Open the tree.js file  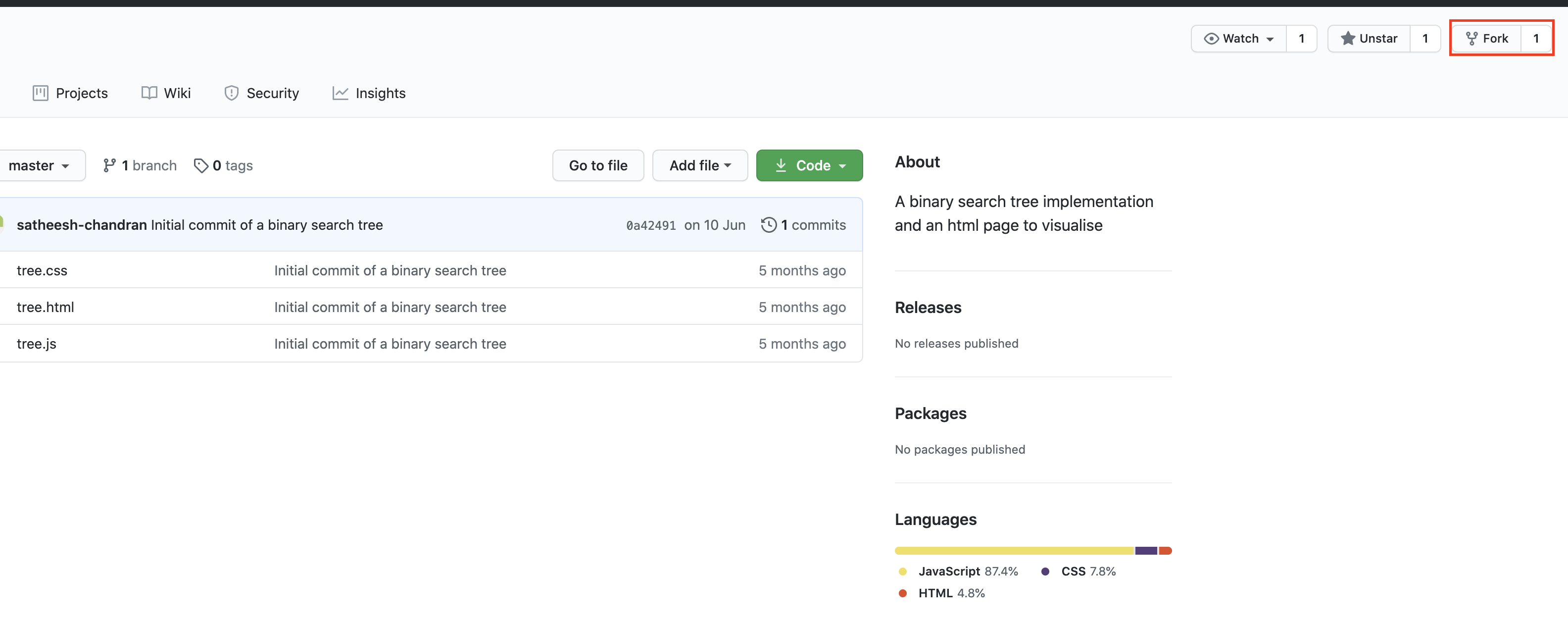click(x=37, y=344)
